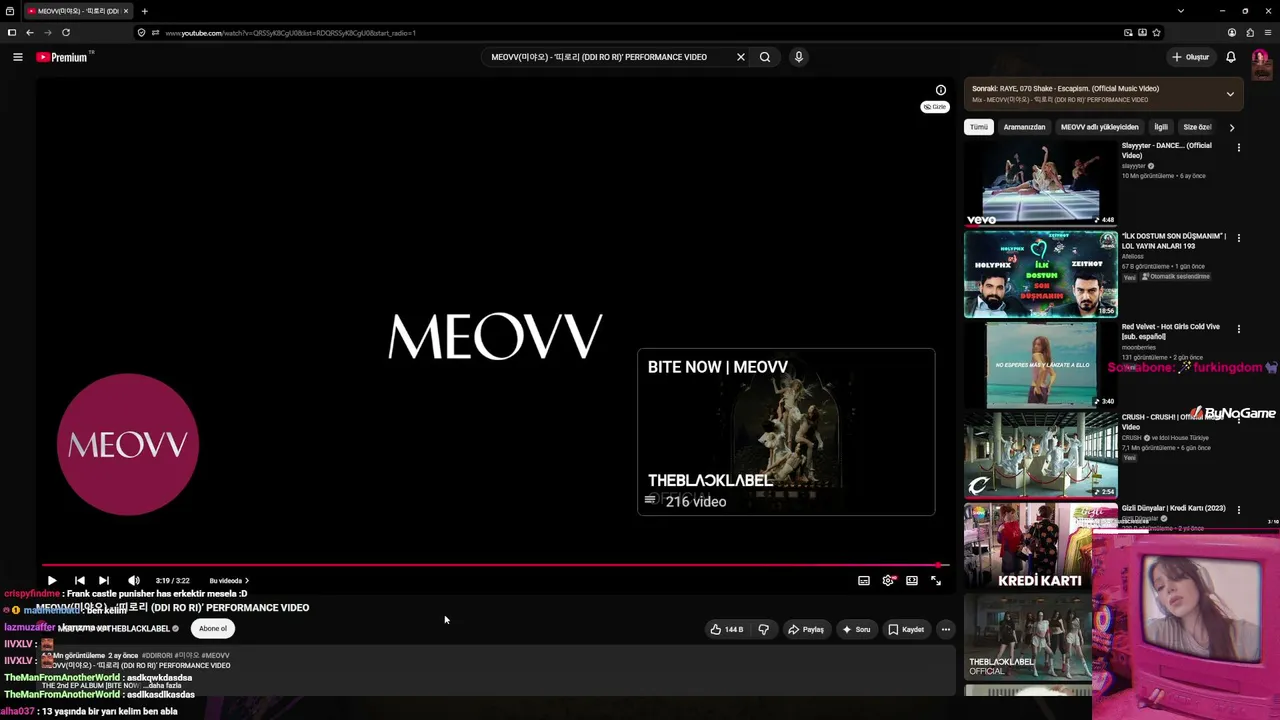
Task: Save the video with Kaydet
Action: 906,629
